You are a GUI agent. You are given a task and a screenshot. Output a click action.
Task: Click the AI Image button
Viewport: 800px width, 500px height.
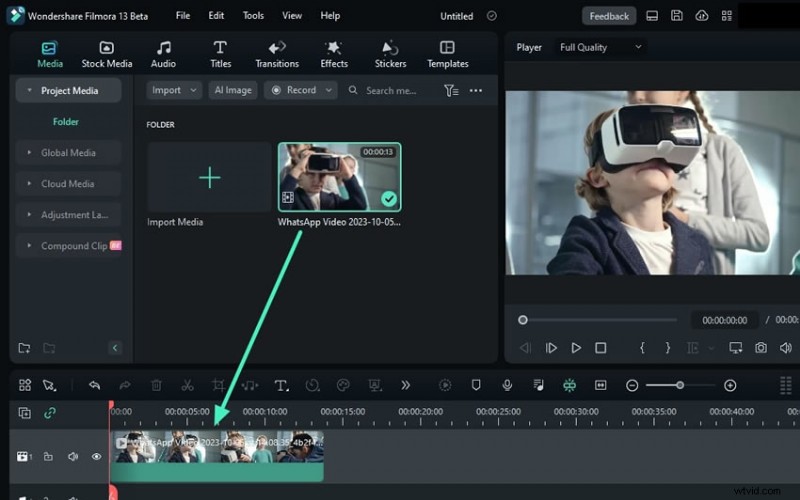[233, 90]
